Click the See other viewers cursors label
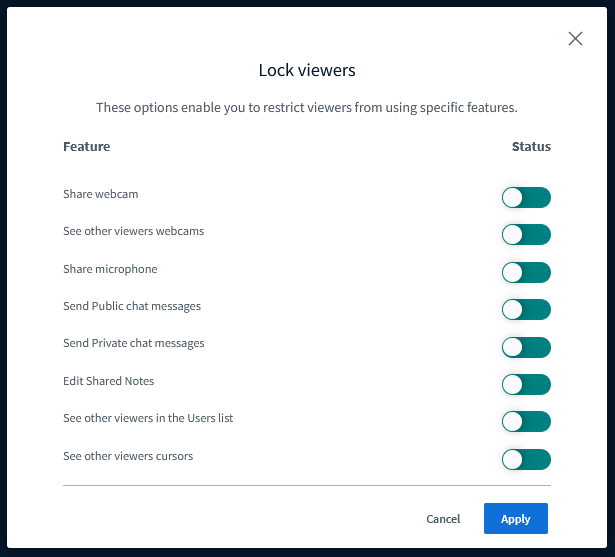This screenshot has height=557, width=615. [x=128, y=456]
